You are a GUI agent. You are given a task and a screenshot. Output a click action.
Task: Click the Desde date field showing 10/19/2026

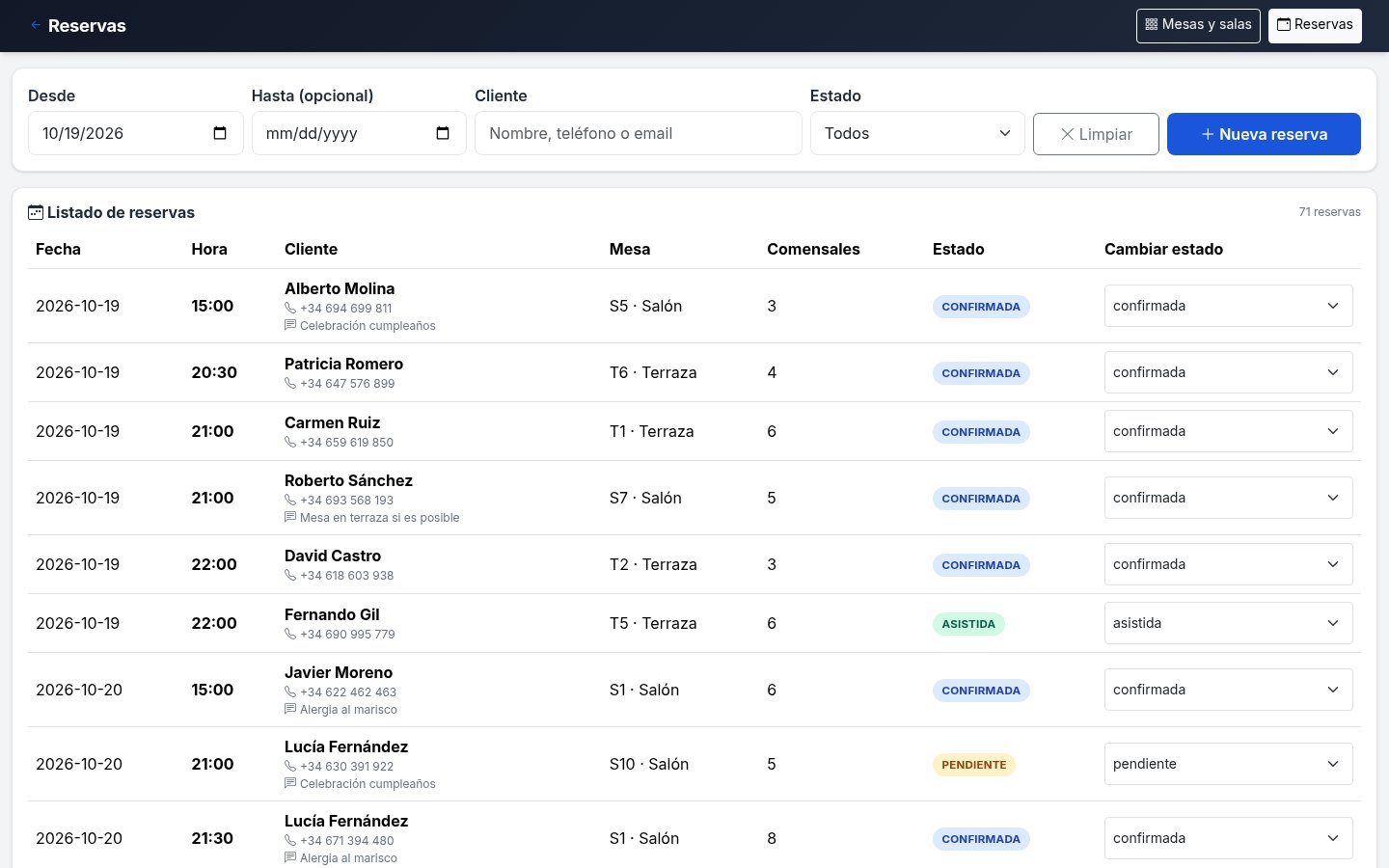pos(136,133)
